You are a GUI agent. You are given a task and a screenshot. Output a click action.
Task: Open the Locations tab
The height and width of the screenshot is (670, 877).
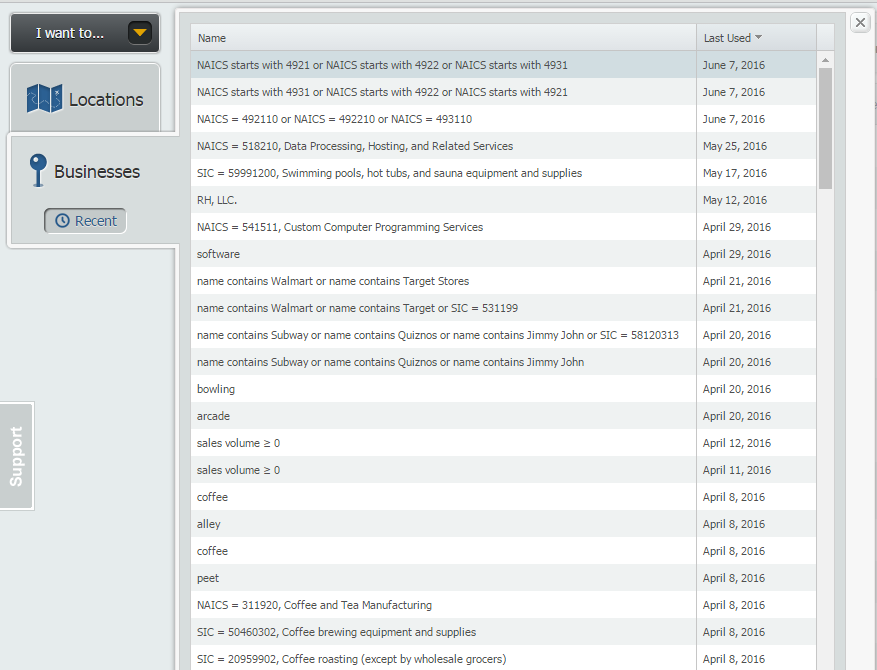(x=85, y=98)
